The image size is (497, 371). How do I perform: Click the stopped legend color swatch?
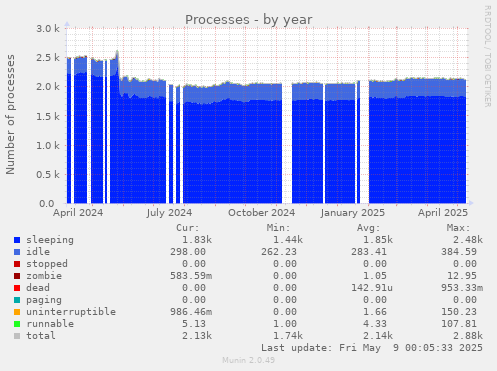17,264
